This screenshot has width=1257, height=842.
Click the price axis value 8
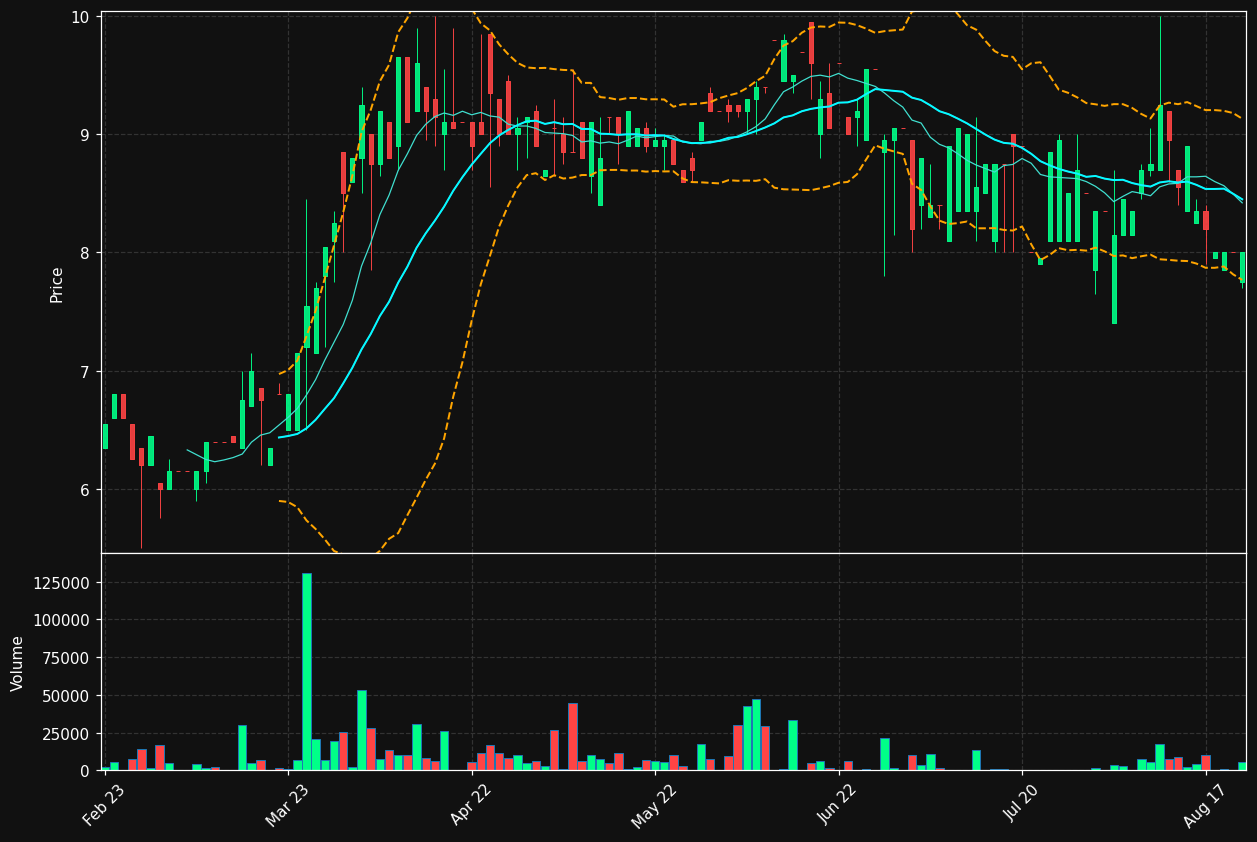tap(85, 253)
